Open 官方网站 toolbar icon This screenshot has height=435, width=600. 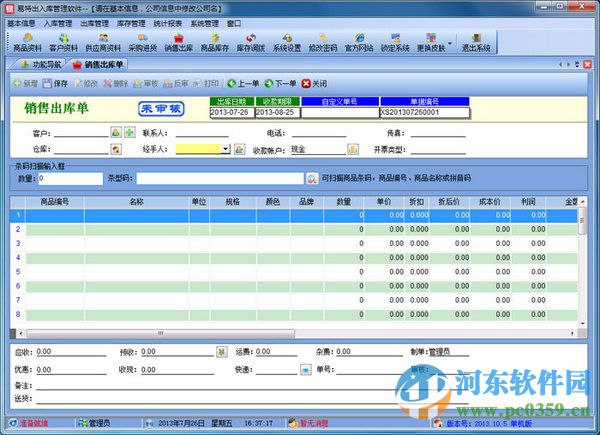[359, 42]
